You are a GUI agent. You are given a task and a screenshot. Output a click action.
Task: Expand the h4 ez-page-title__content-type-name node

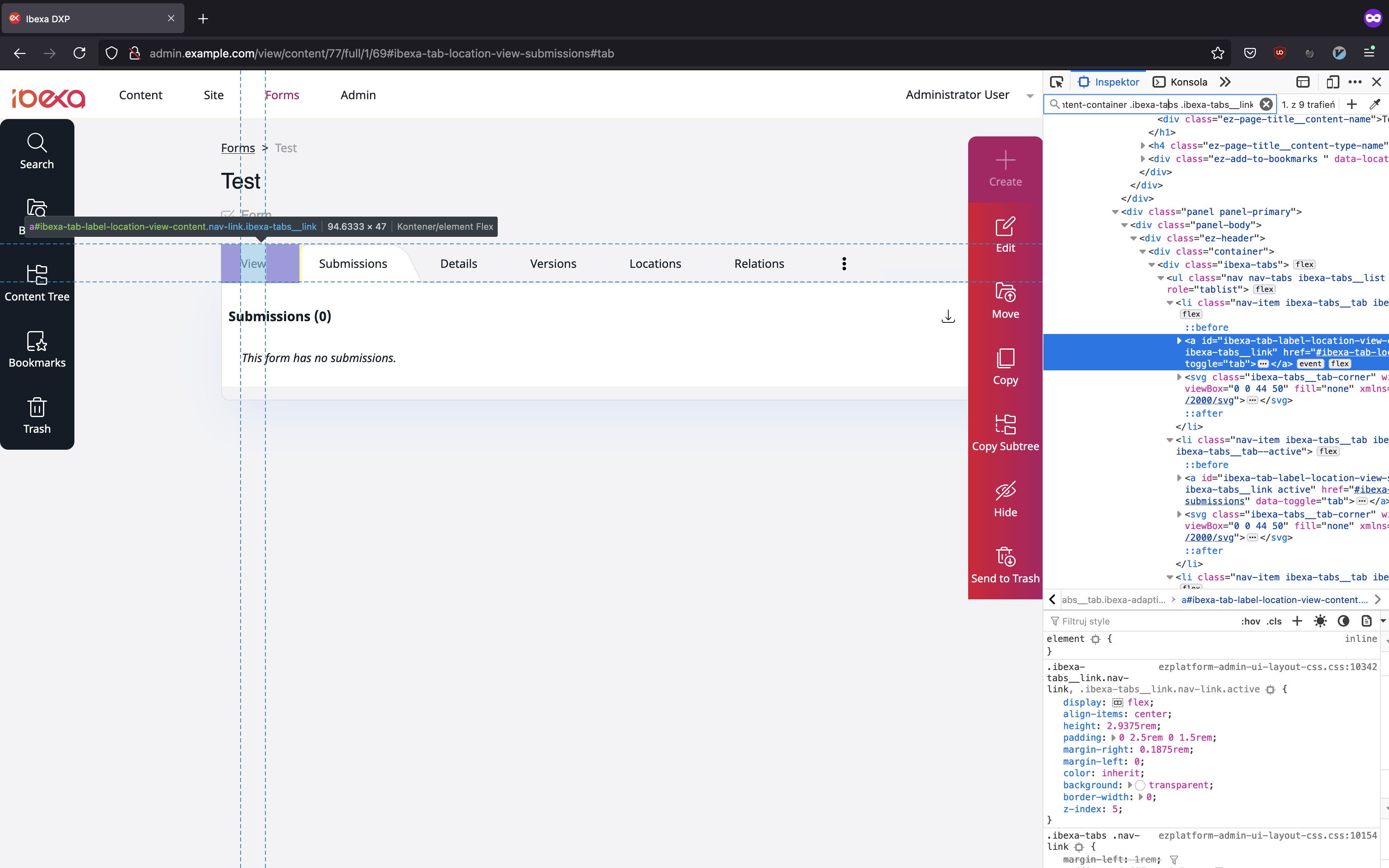1143,146
